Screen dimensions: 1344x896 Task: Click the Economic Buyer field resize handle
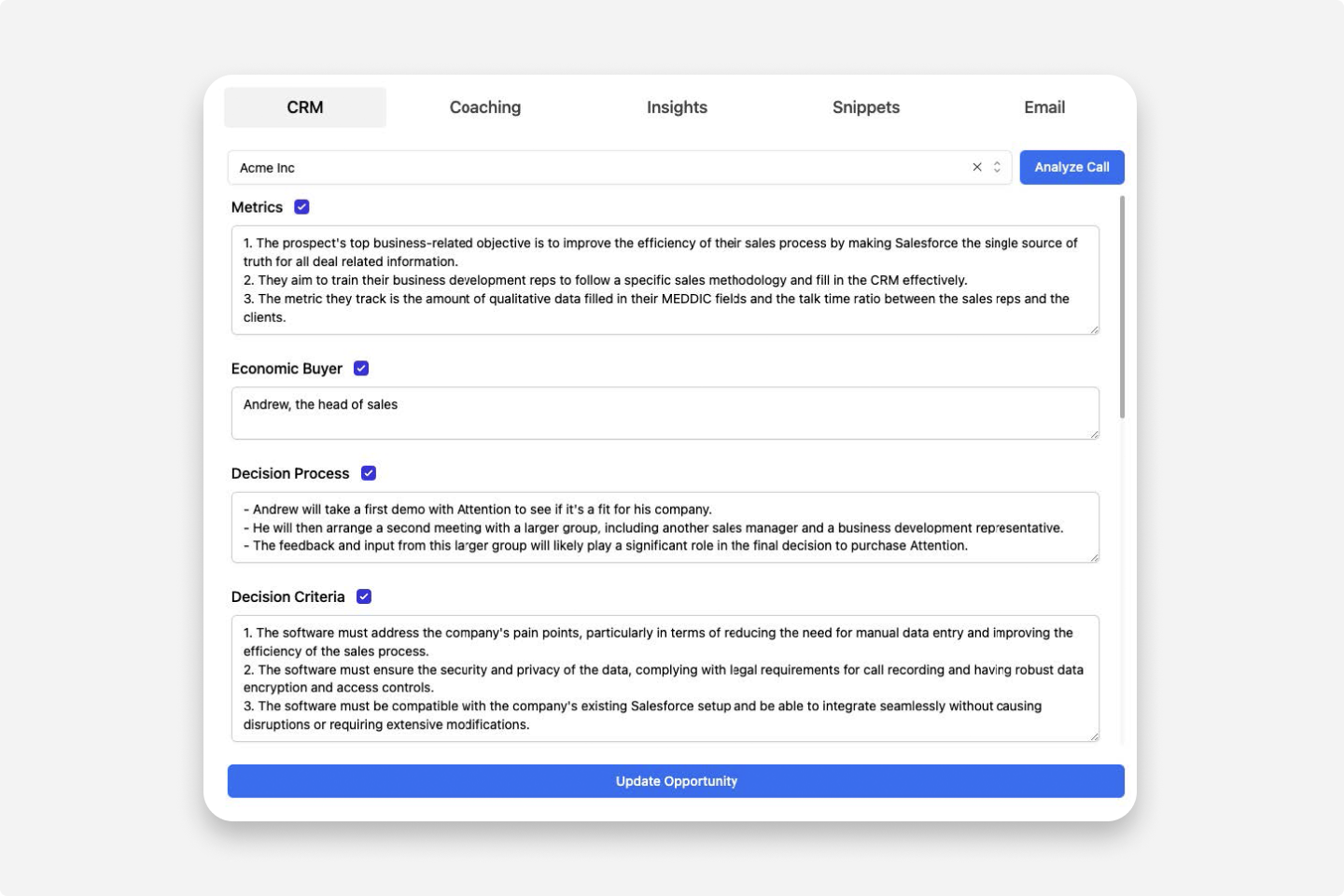pyautogui.click(x=1094, y=434)
